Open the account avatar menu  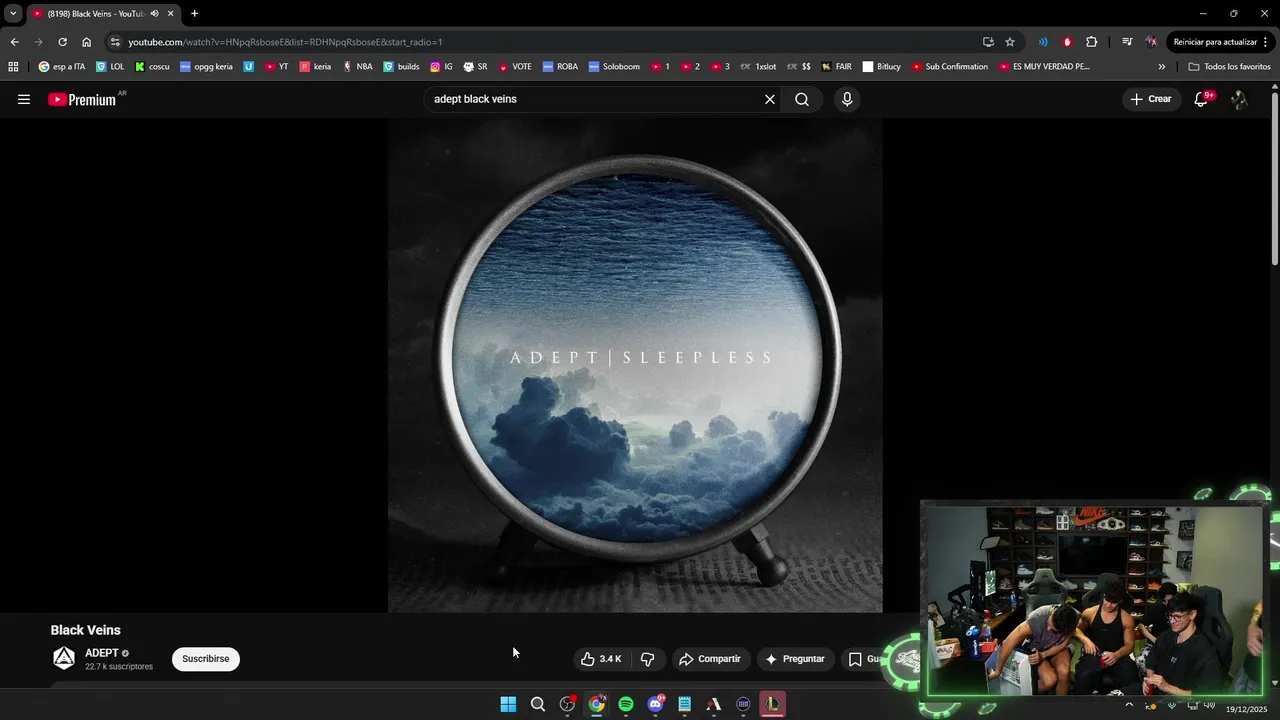1239,99
